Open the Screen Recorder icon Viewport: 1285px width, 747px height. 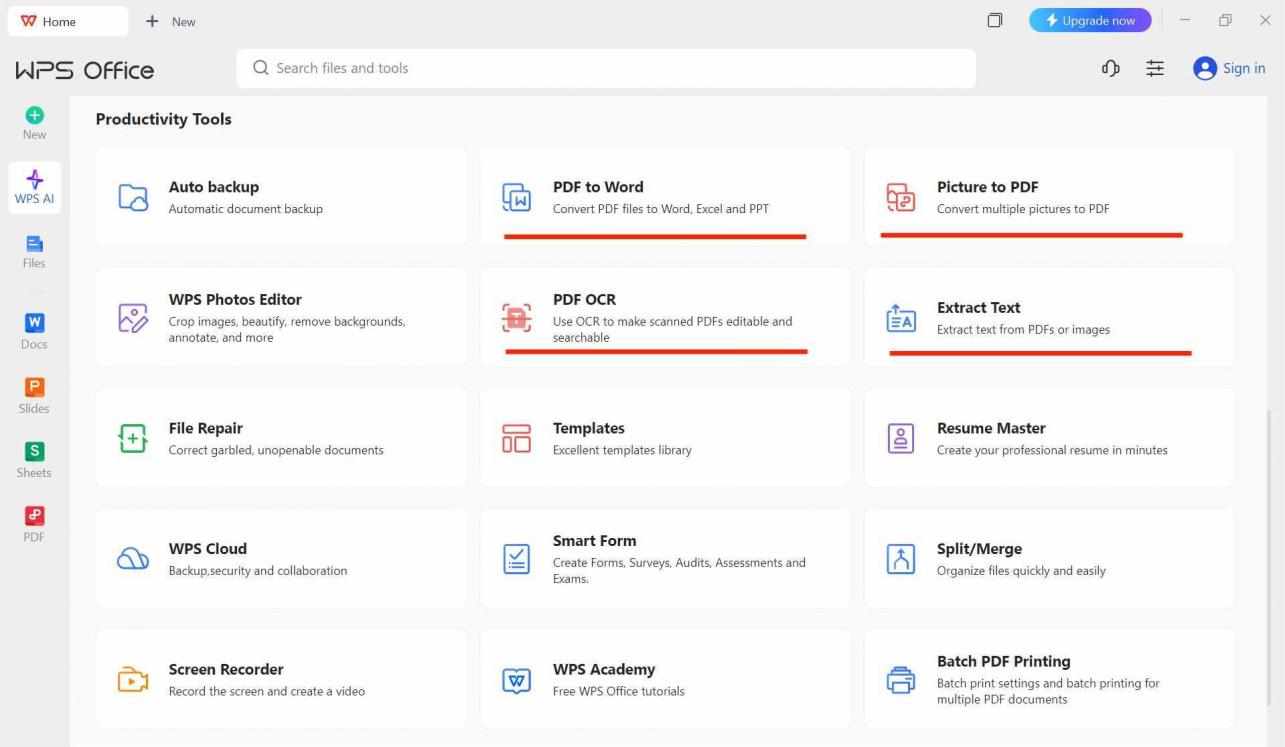(133, 680)
